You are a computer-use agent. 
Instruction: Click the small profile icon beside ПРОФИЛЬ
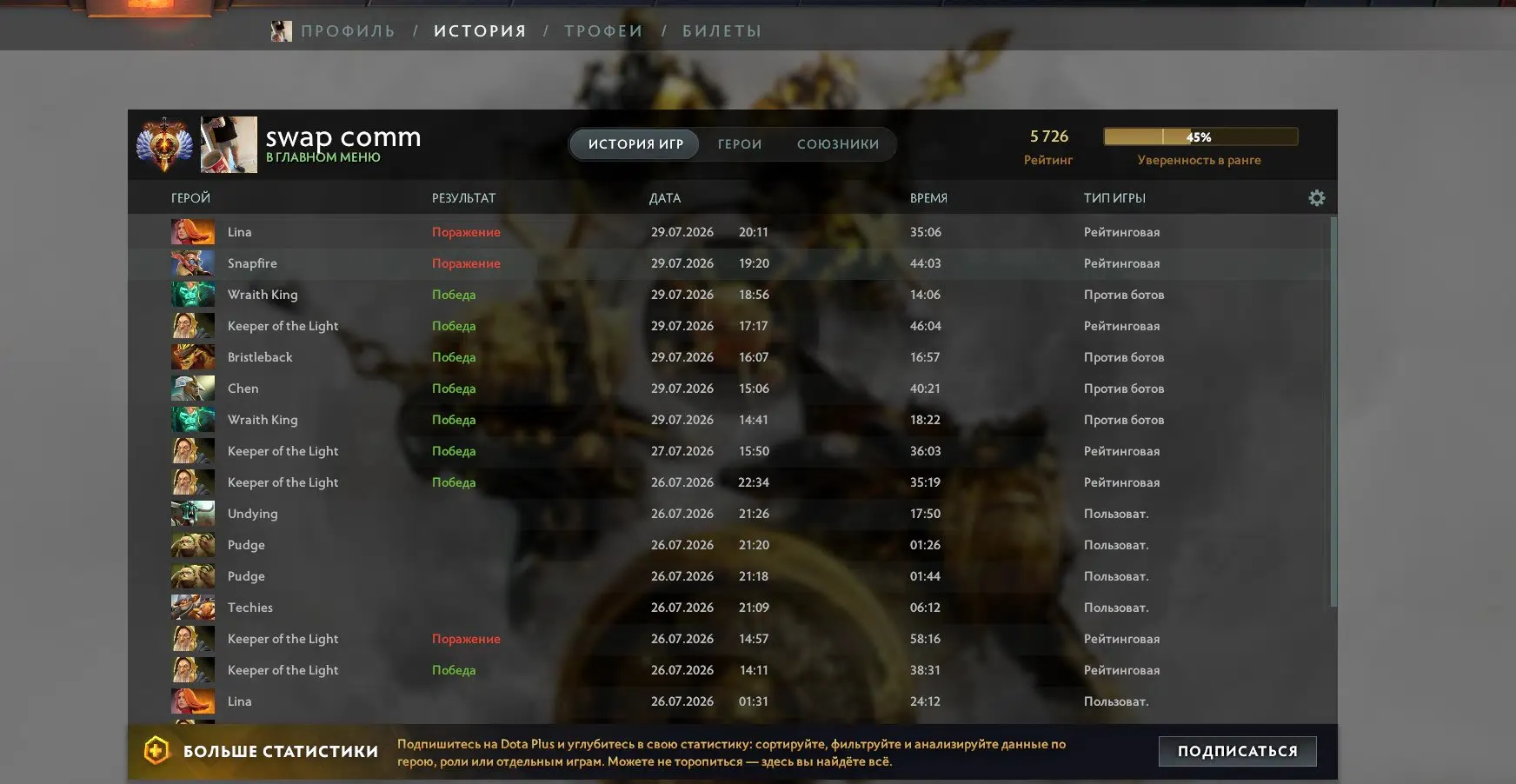(x=281, y=31)
